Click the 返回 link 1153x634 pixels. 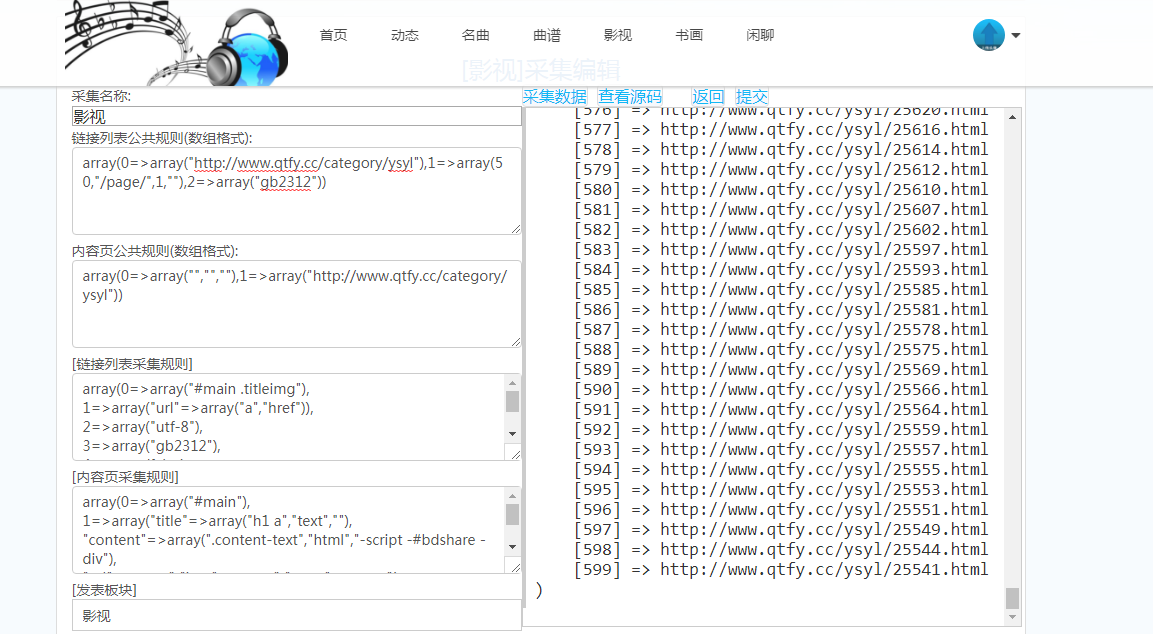707,96
